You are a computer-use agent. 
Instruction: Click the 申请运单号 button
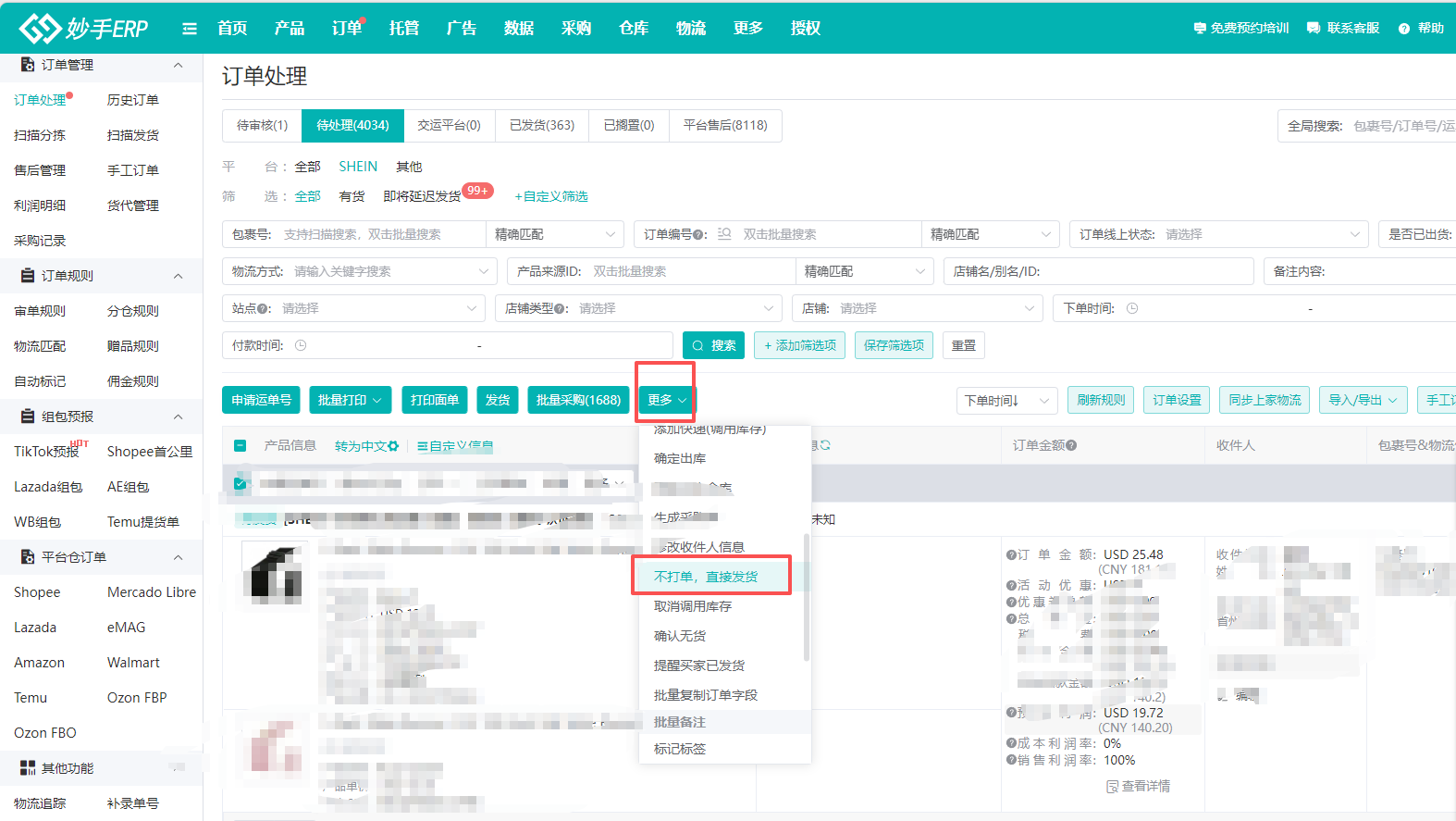tap(261, 400)
